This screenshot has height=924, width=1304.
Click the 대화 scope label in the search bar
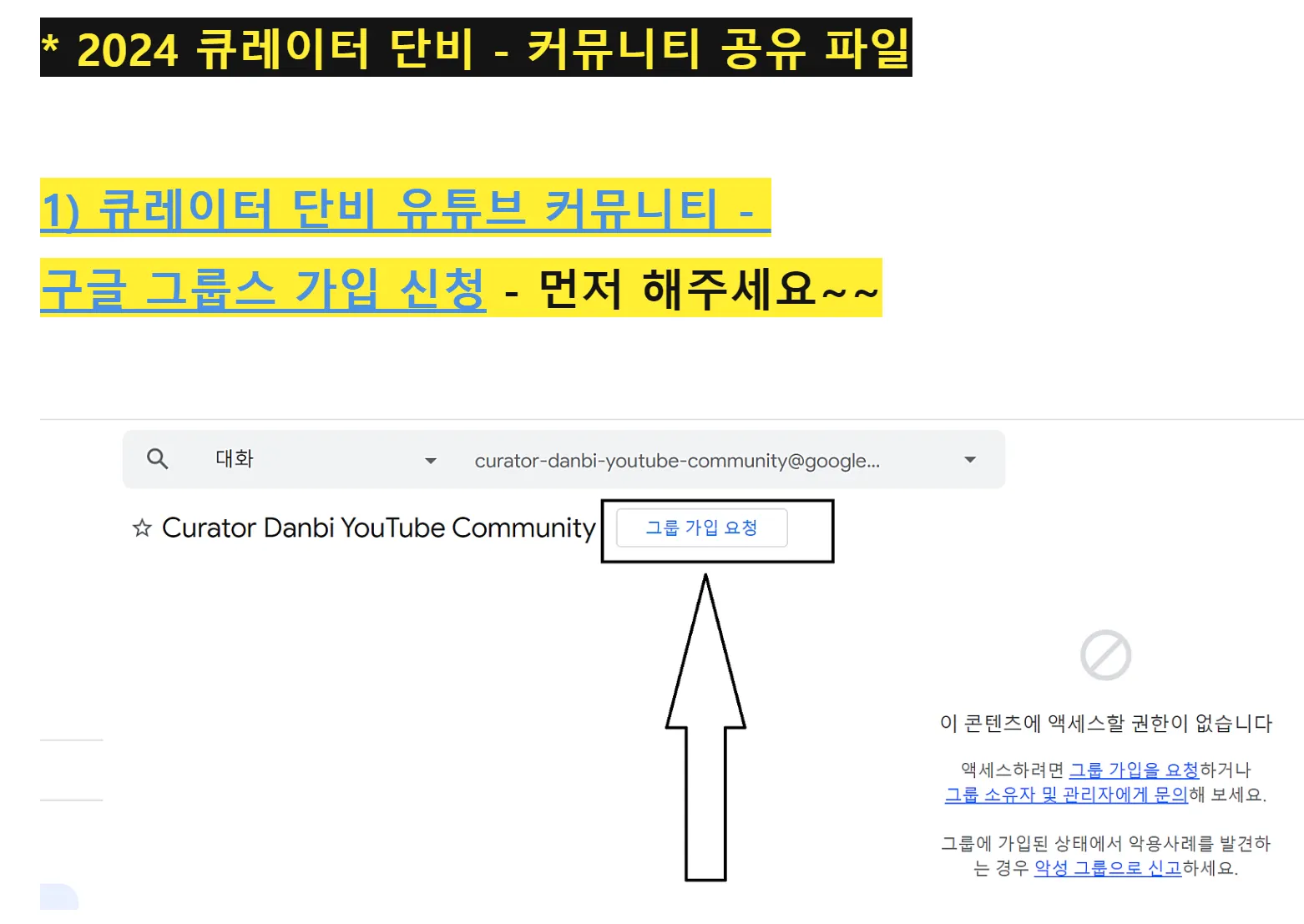click(x=233, y=458)
